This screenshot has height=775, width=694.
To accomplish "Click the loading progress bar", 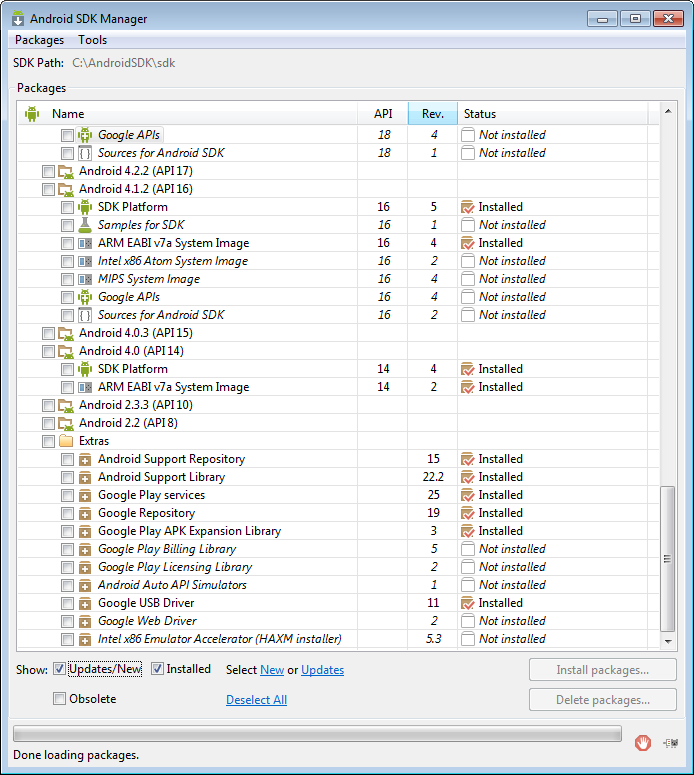I will pyautogui.click(x=317, y=733).
